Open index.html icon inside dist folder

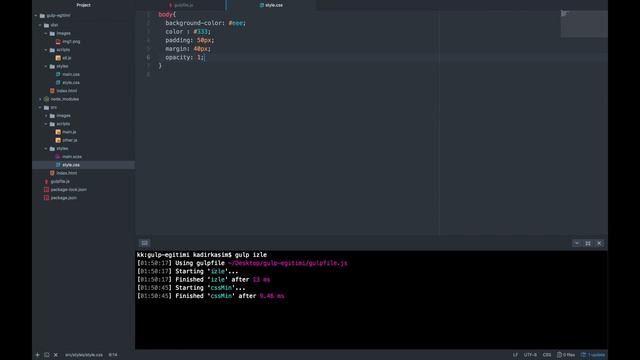(52, 91)
